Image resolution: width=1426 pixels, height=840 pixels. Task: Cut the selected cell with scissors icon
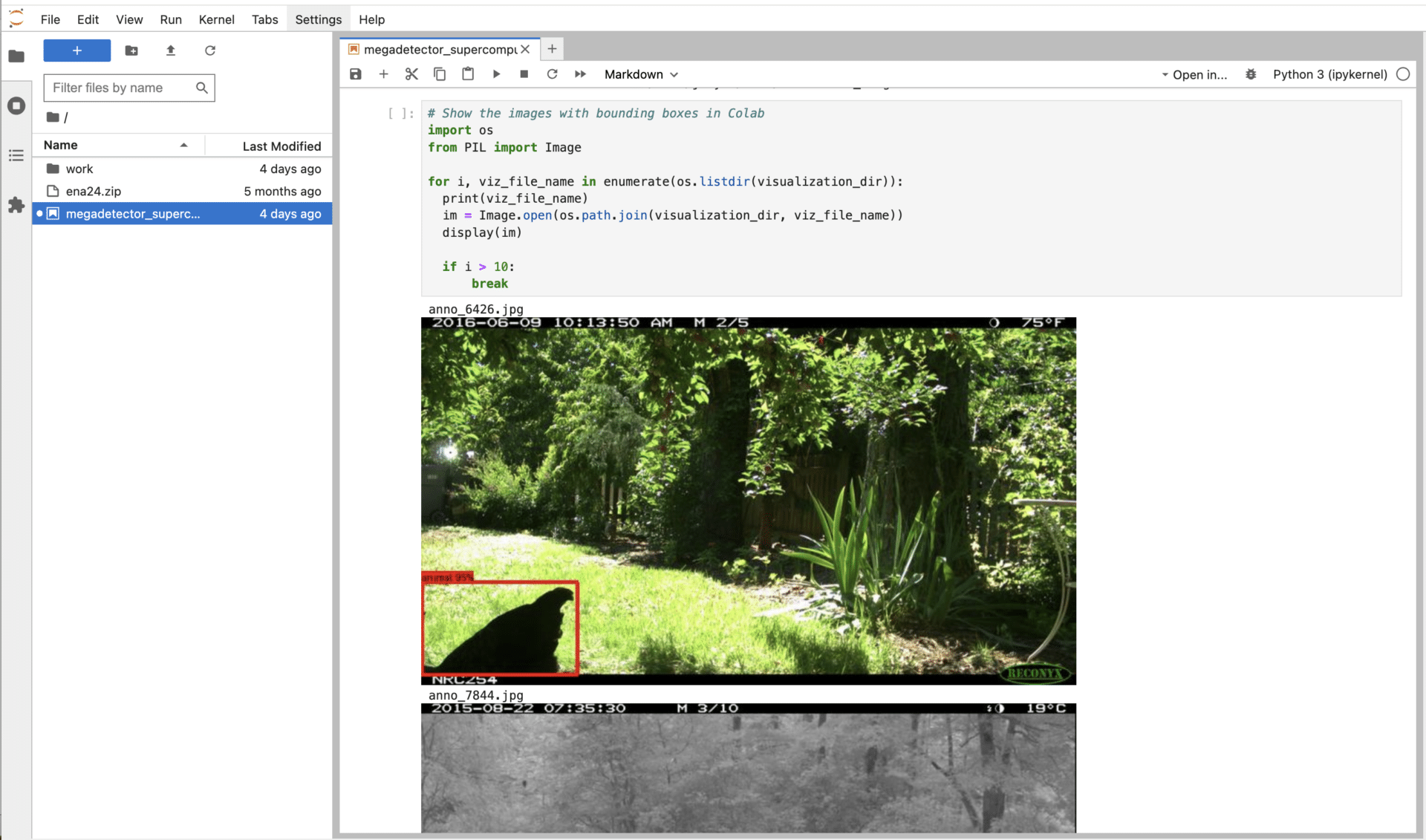(x=411, y=74)
